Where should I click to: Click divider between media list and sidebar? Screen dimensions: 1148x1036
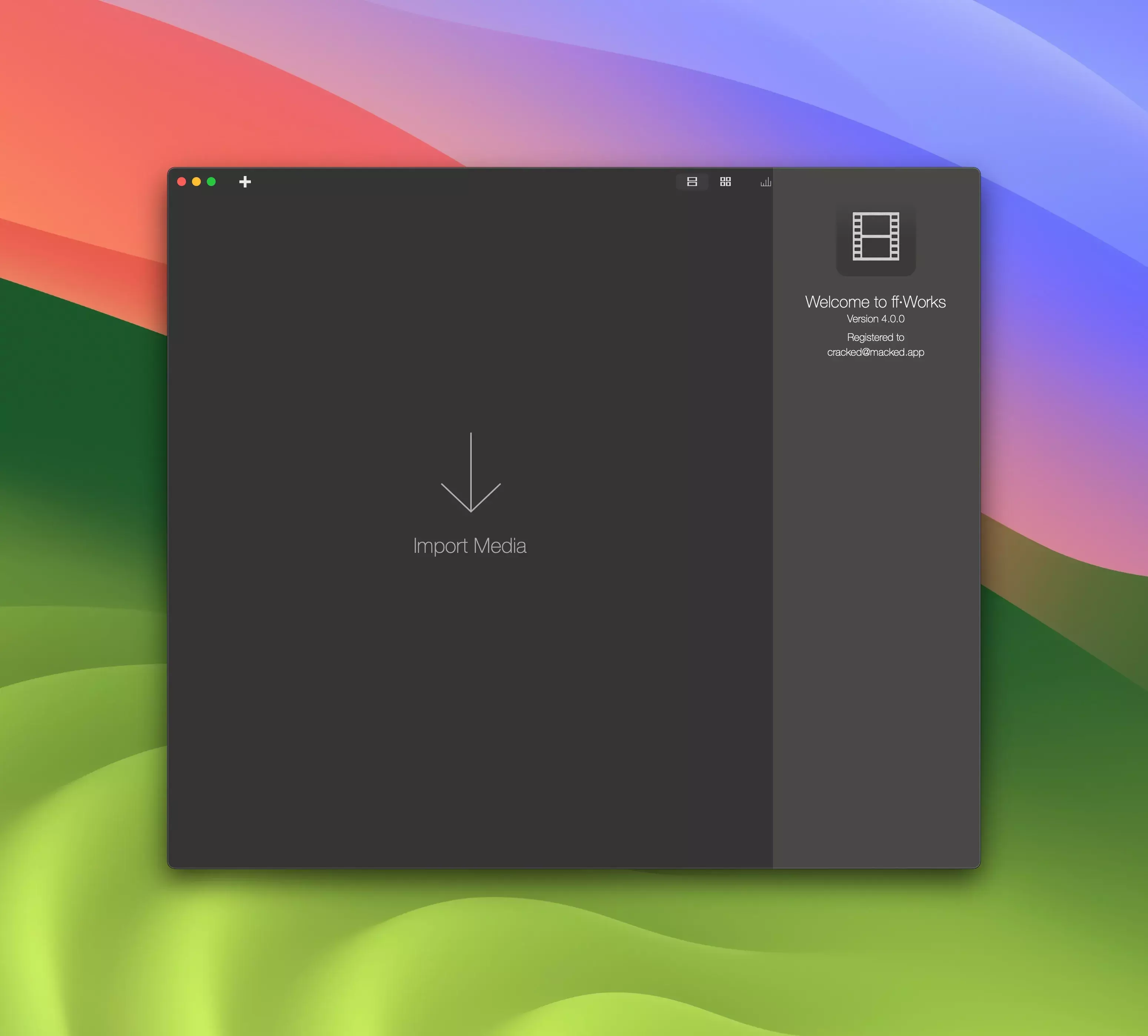[772, 512]
